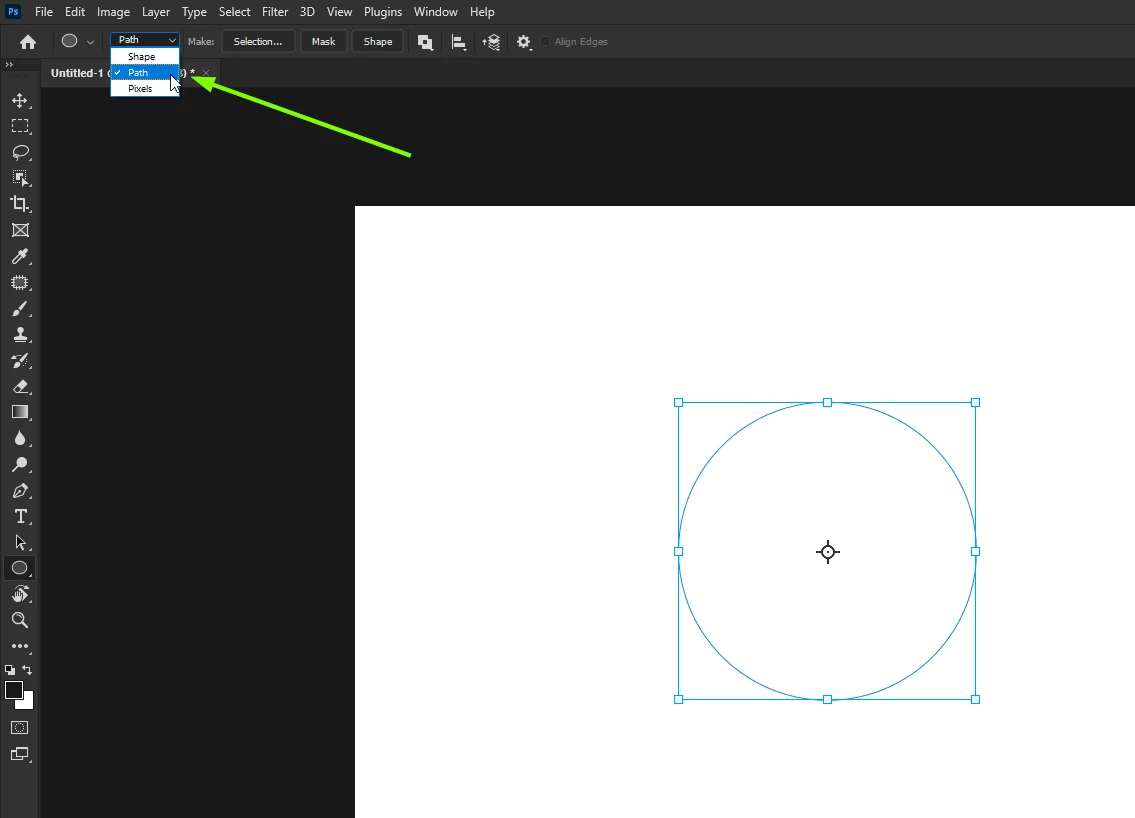Select the Path Selection tool
The image size is (1135, 818).
click(x=20, y=542)
